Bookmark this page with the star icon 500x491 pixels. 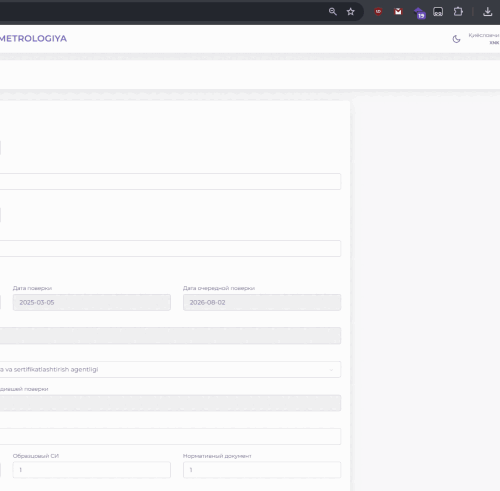(x=350, y=12)
